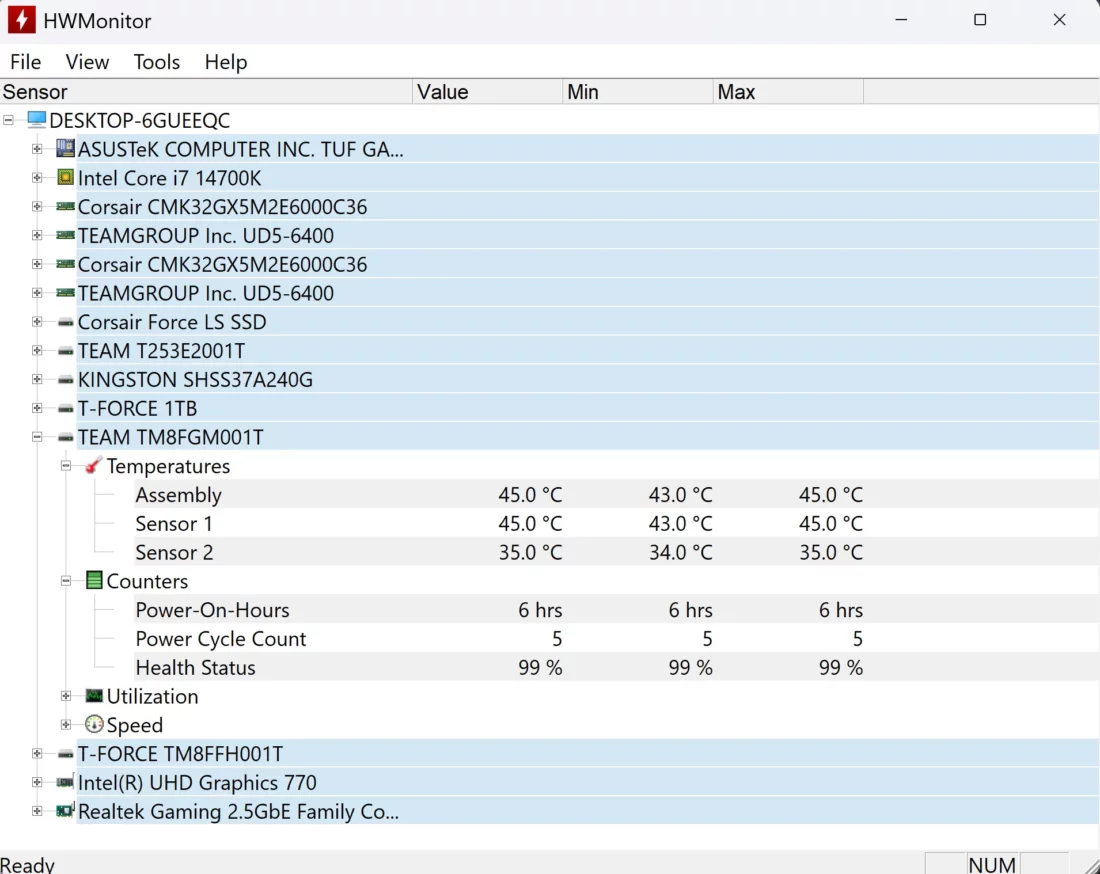The width and height of the screenshot is (1100, 874).
Task: Click the Corsair Force LS SSD drive icon
Action: point(65,322)
